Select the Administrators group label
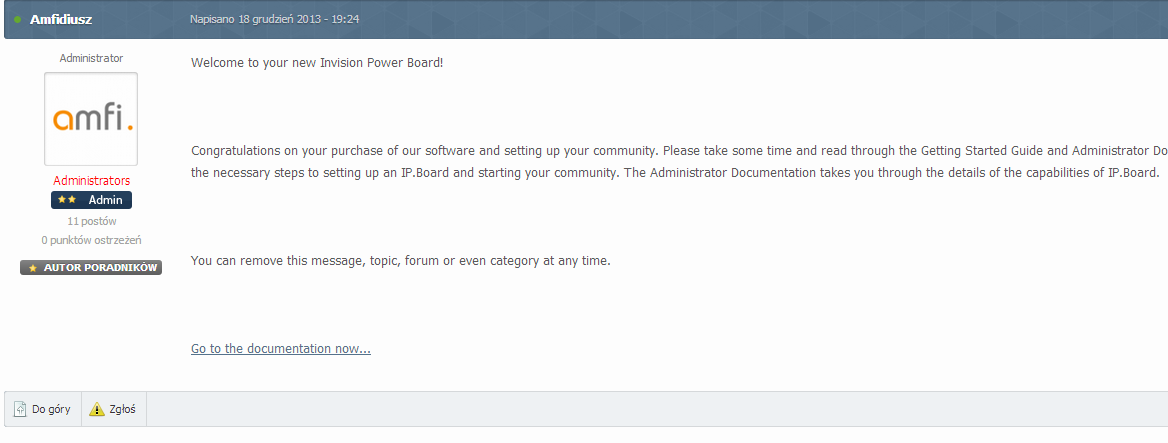 tap(91, 181)
